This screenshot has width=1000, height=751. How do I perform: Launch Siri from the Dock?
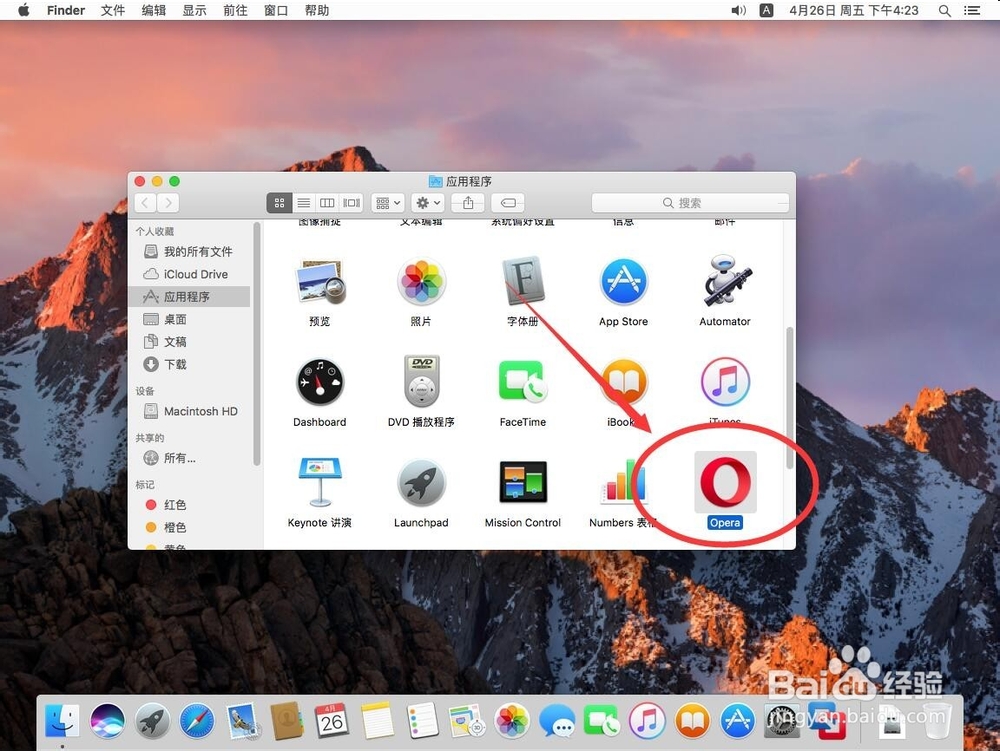click(x=107, y=721)
